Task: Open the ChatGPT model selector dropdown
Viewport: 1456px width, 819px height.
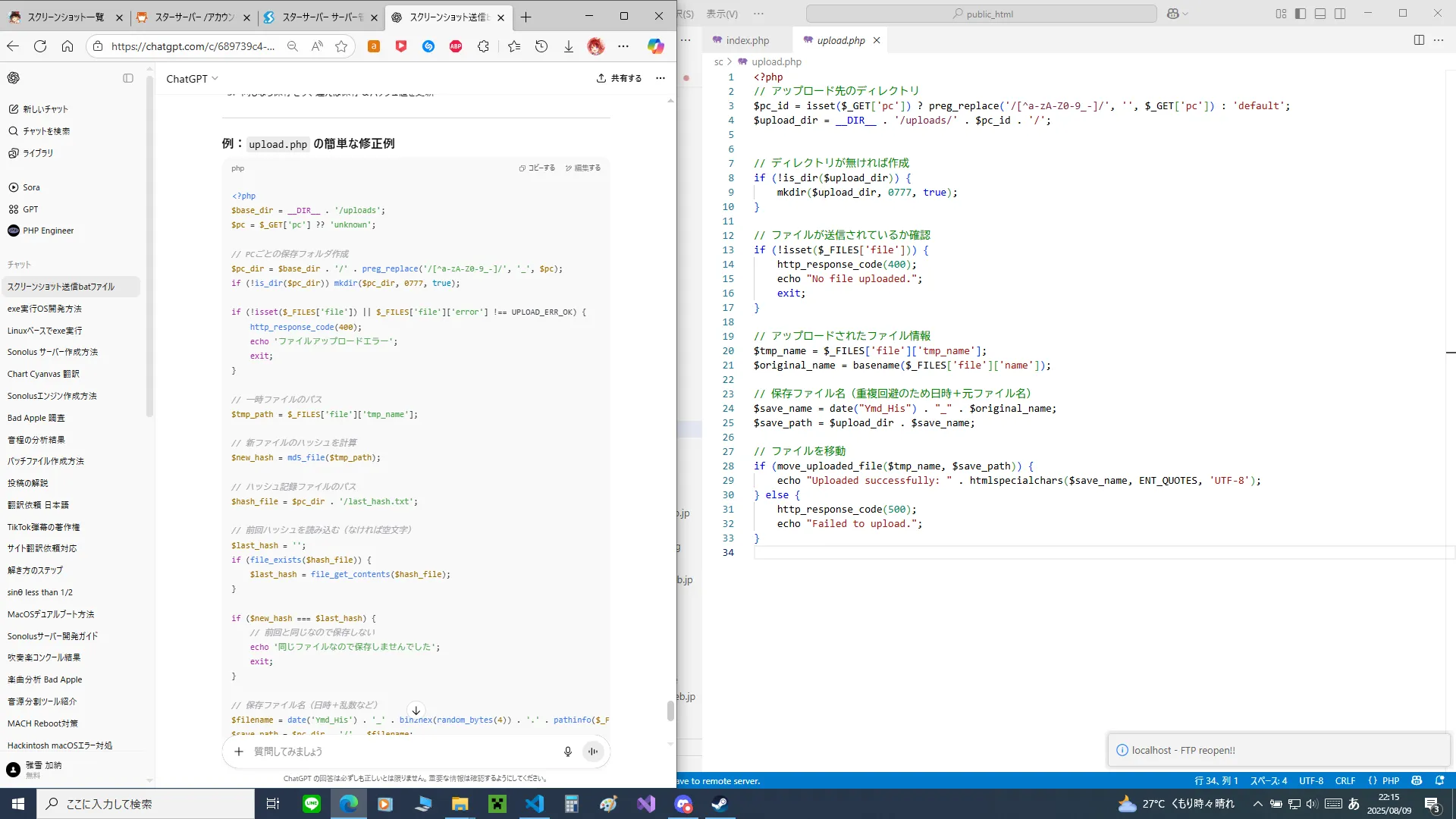Action: tap(192, 79)
